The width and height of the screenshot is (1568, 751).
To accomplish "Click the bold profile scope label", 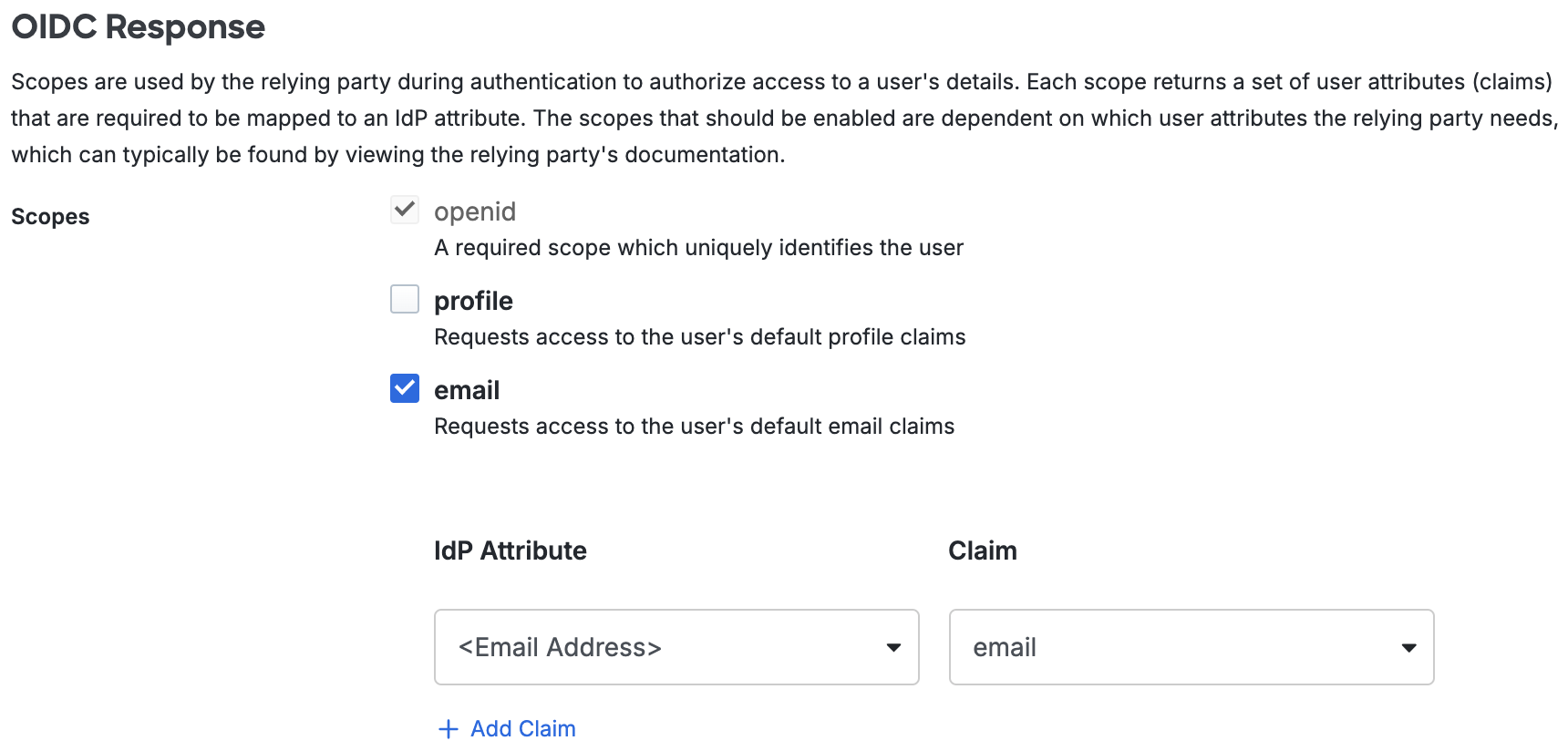I will tap(473, 301).
